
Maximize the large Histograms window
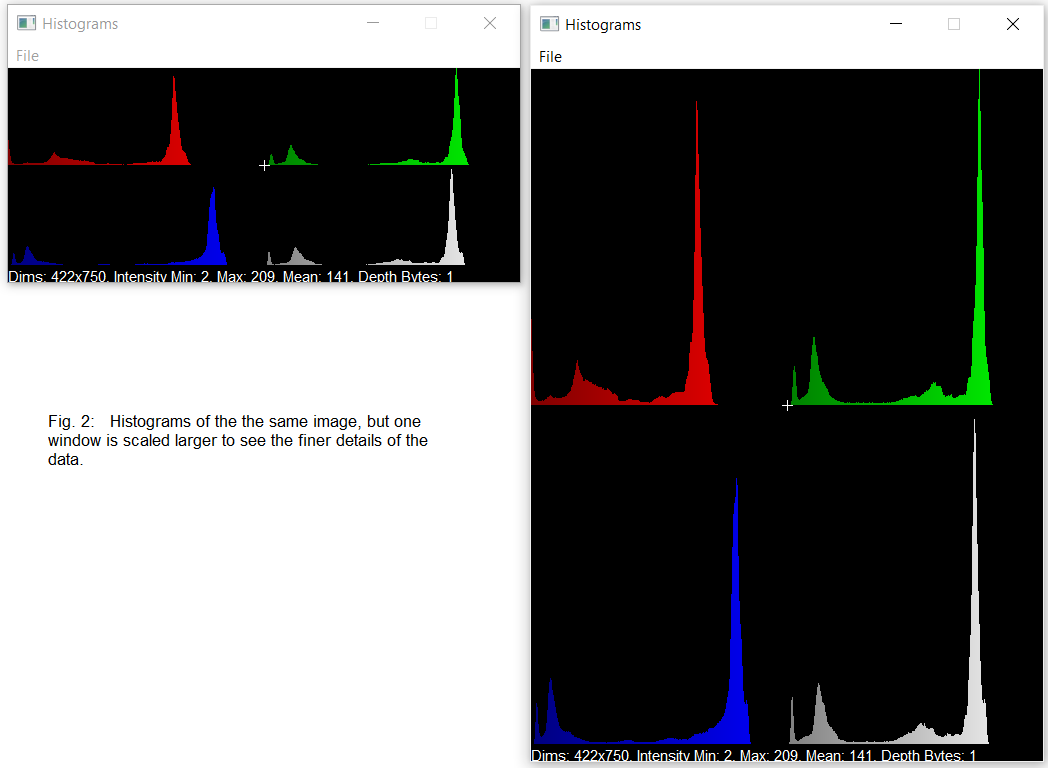click(x=954, y=24)
